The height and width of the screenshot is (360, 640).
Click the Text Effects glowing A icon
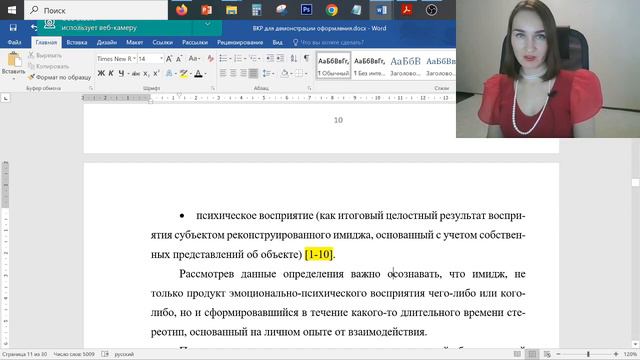169,73
